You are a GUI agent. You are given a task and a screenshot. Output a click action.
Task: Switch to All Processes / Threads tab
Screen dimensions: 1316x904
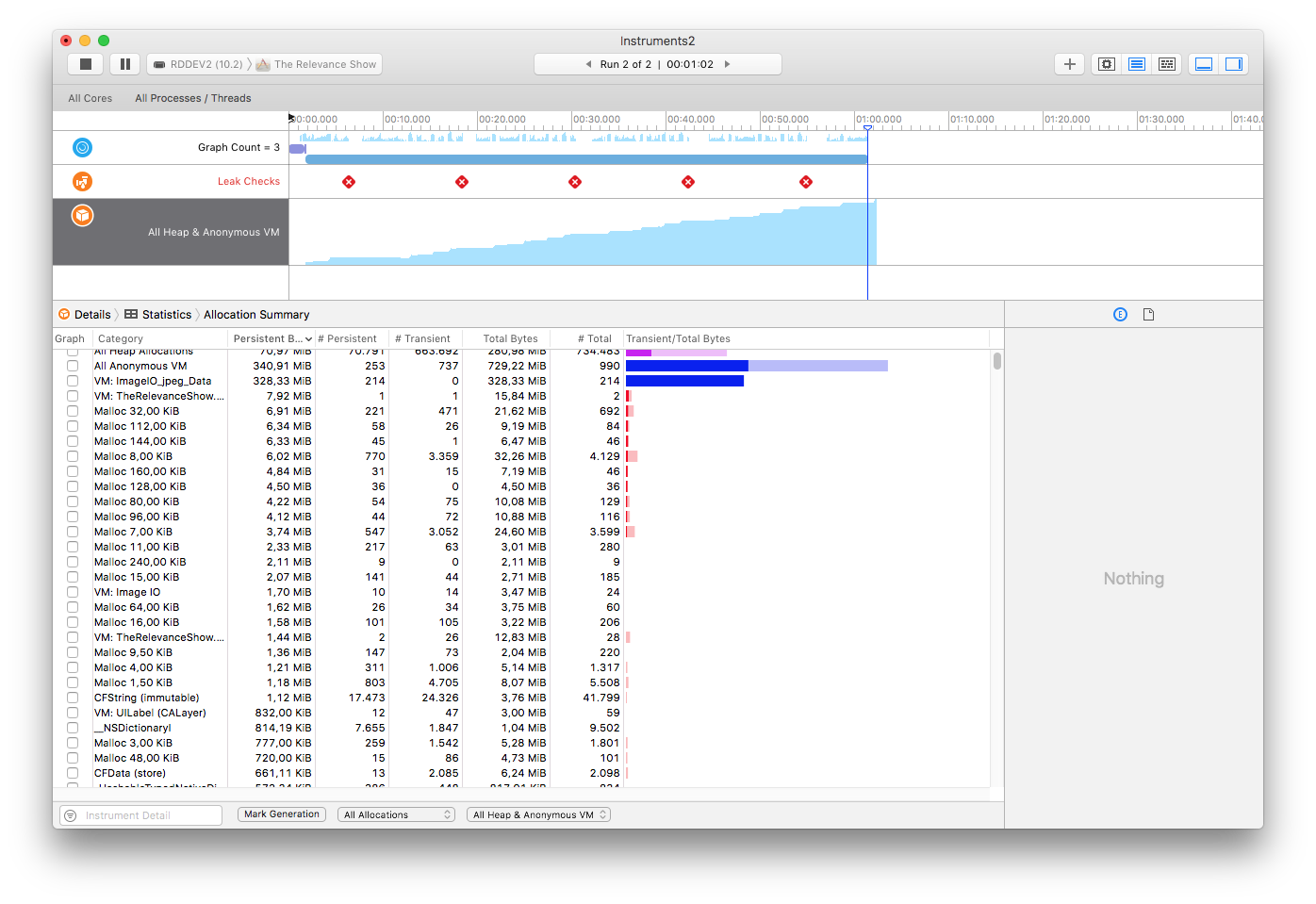tap(193, 98)
